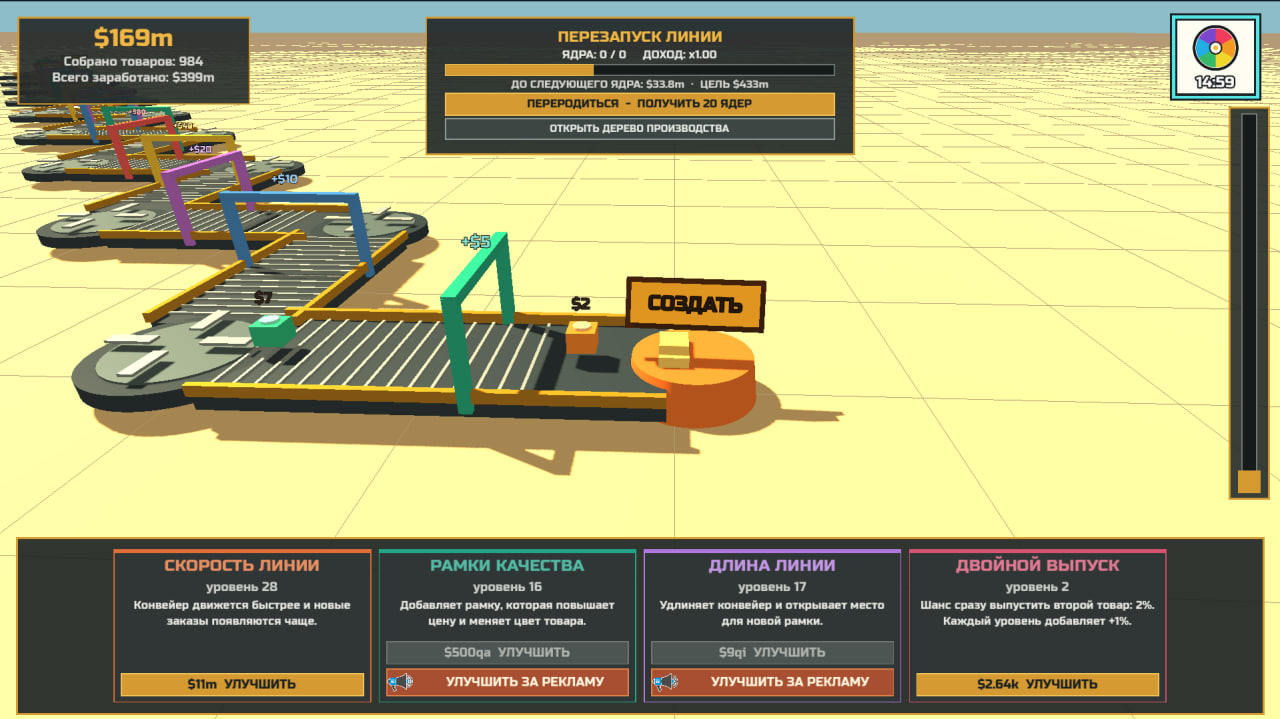Viewport: 1280px width, 719px height.
Task: Upgrade Длина линии by watching ad
Action: click(x=772, y=682)
